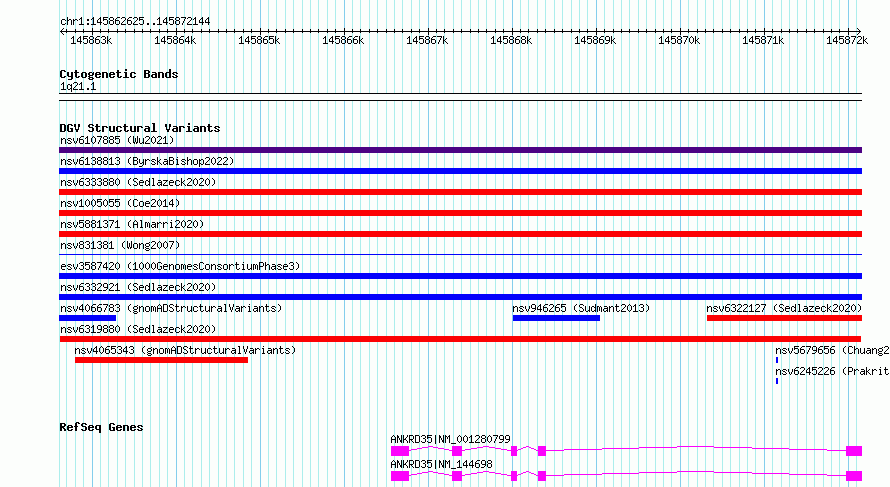Image resolution: width=890 pixels, height=487 pixels.
Task: Click the 1q21.1 cytogenetic band bar
Action: pos(460,97)
